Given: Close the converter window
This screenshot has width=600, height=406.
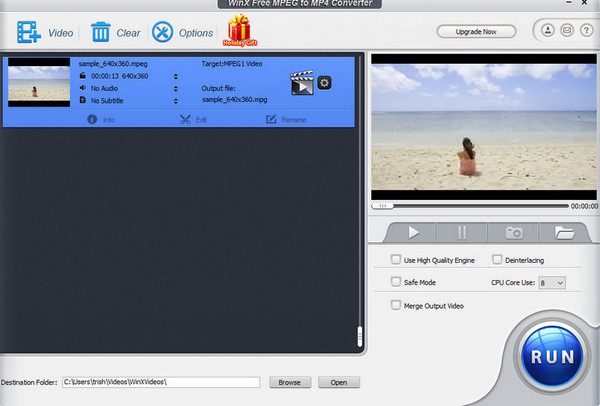Looking at the screenshot, I should 585,3.
